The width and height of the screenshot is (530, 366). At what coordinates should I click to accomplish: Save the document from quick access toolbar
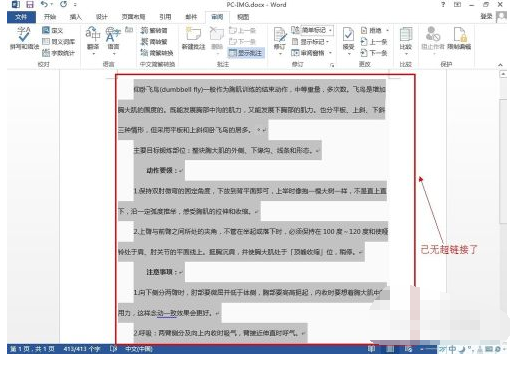click(x=30, y=4)
